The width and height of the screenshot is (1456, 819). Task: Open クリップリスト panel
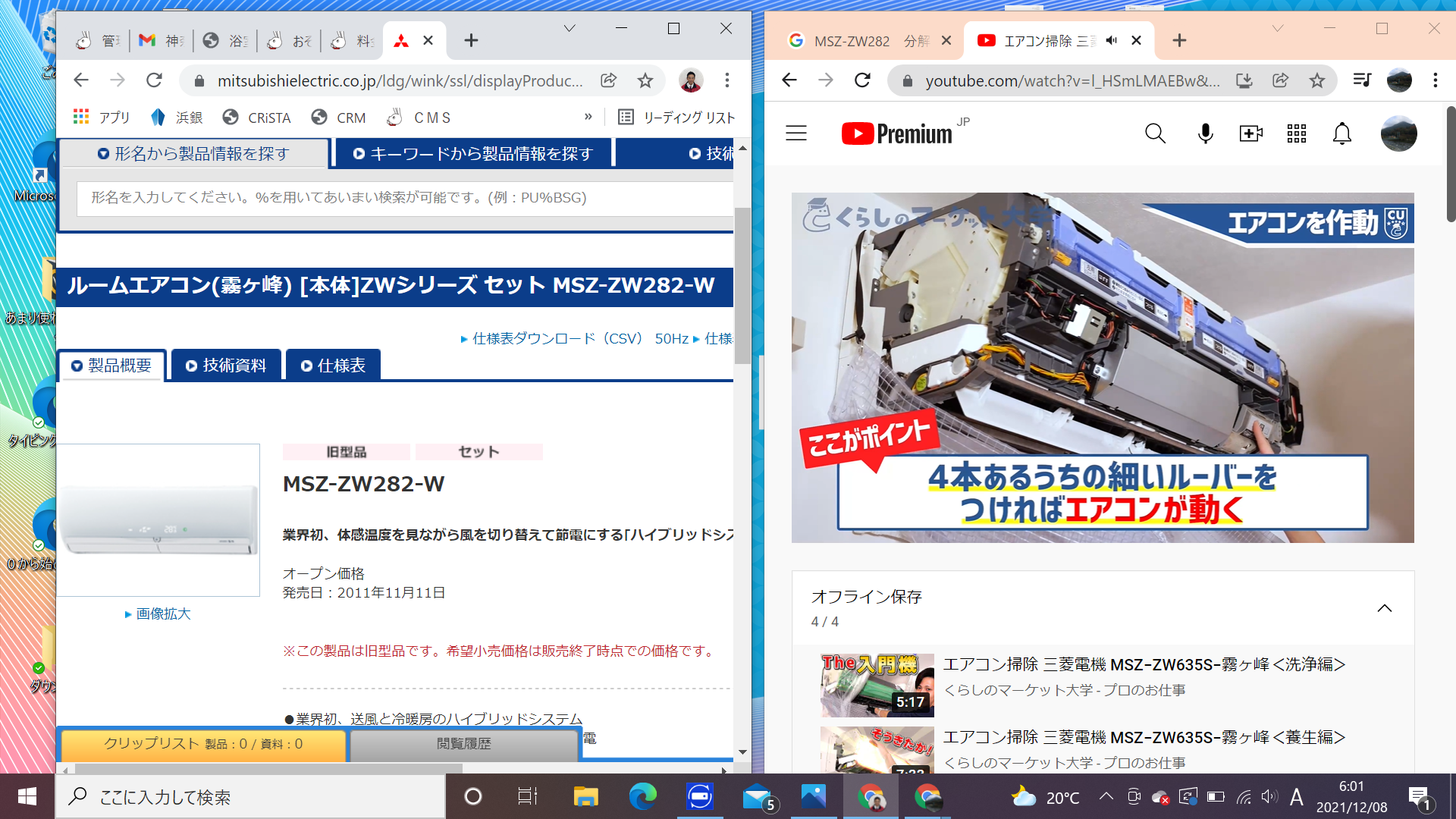coord(203,745)
